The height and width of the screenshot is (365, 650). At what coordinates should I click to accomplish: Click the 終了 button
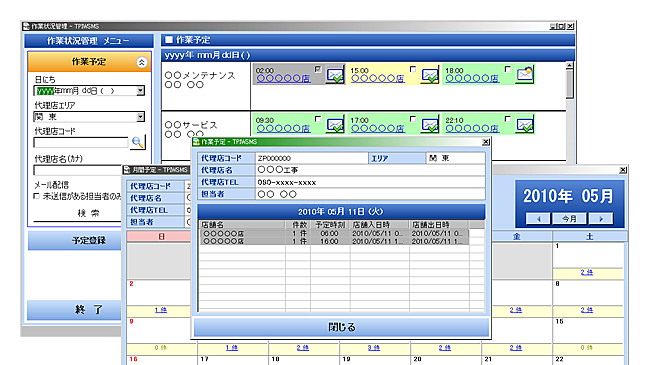click(75, 309)
